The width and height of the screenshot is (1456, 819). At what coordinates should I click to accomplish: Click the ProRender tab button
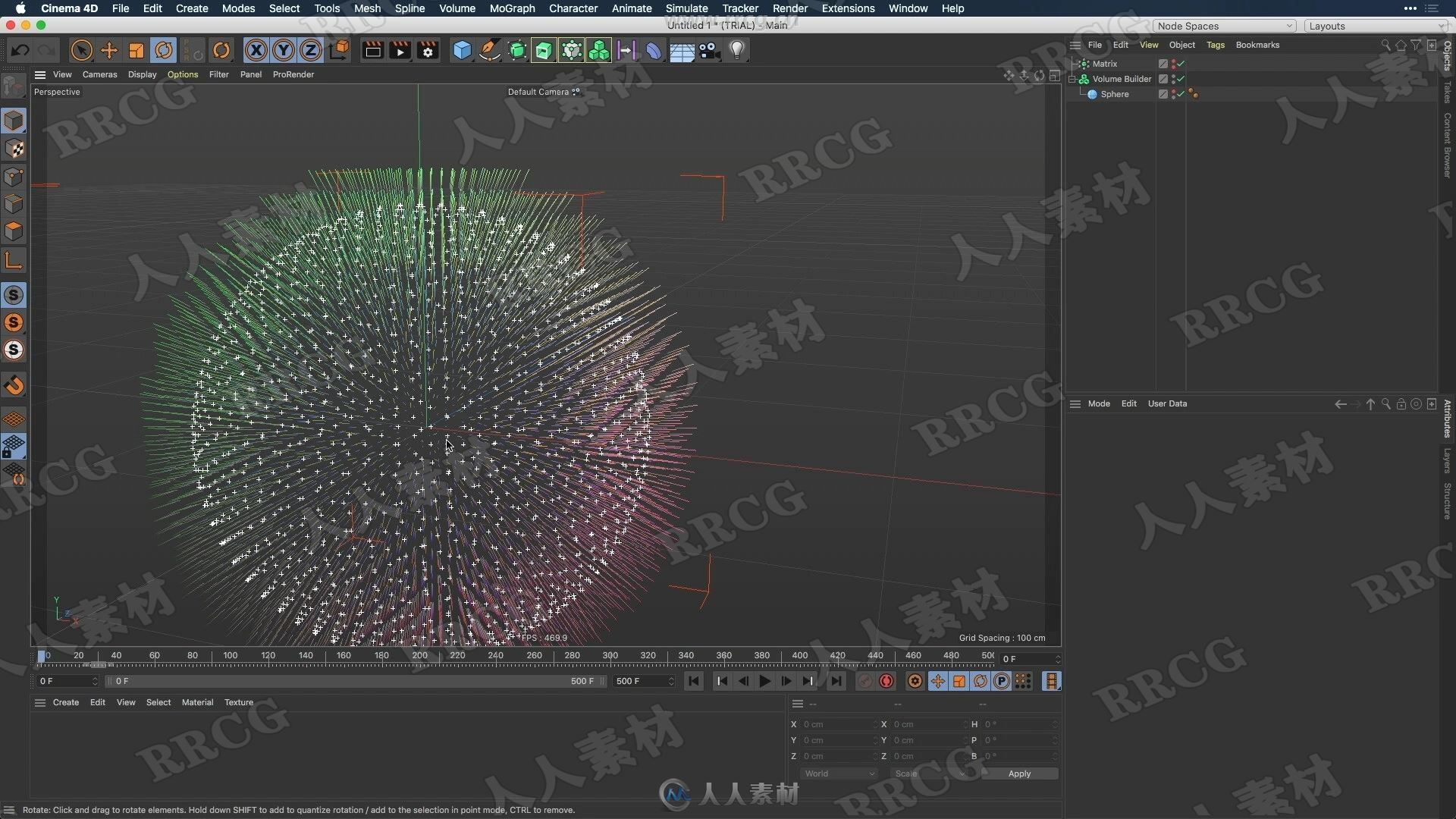tap(294, 74)
